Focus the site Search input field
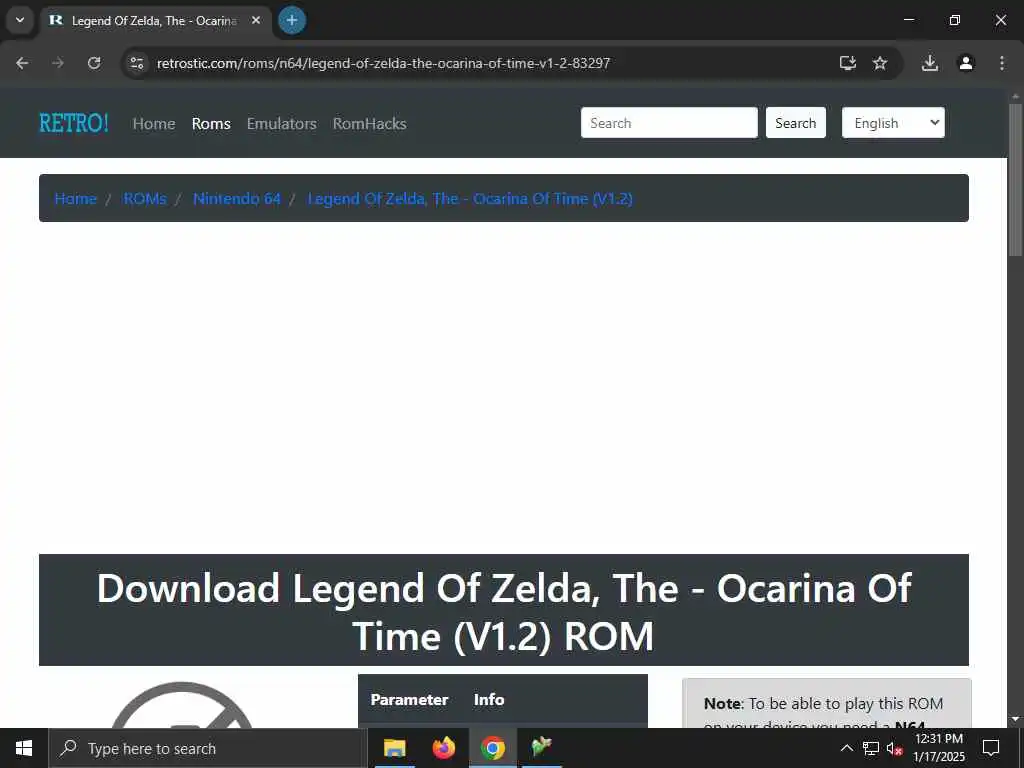 click(669, 123)
